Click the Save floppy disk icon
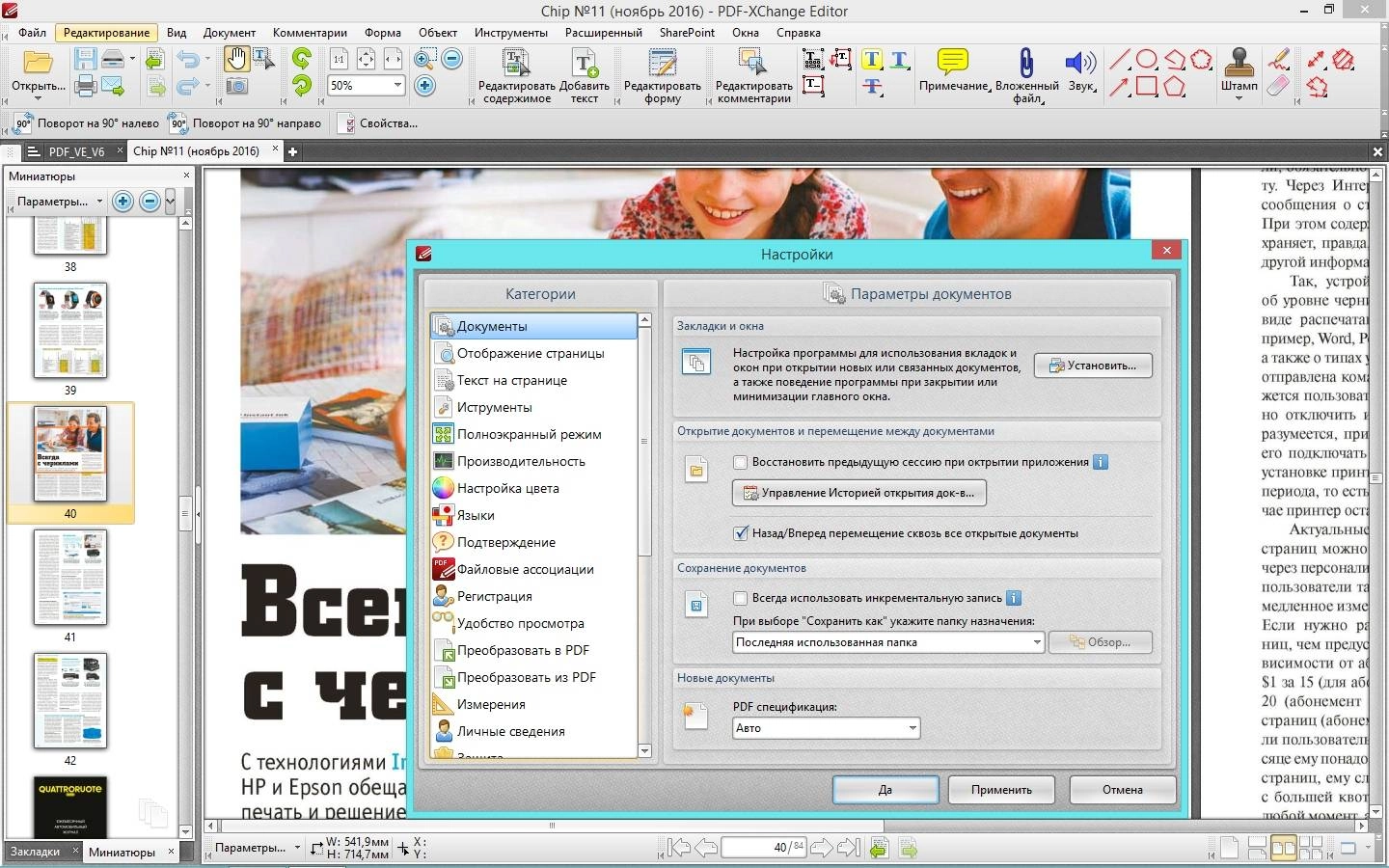 pos(85,60)
